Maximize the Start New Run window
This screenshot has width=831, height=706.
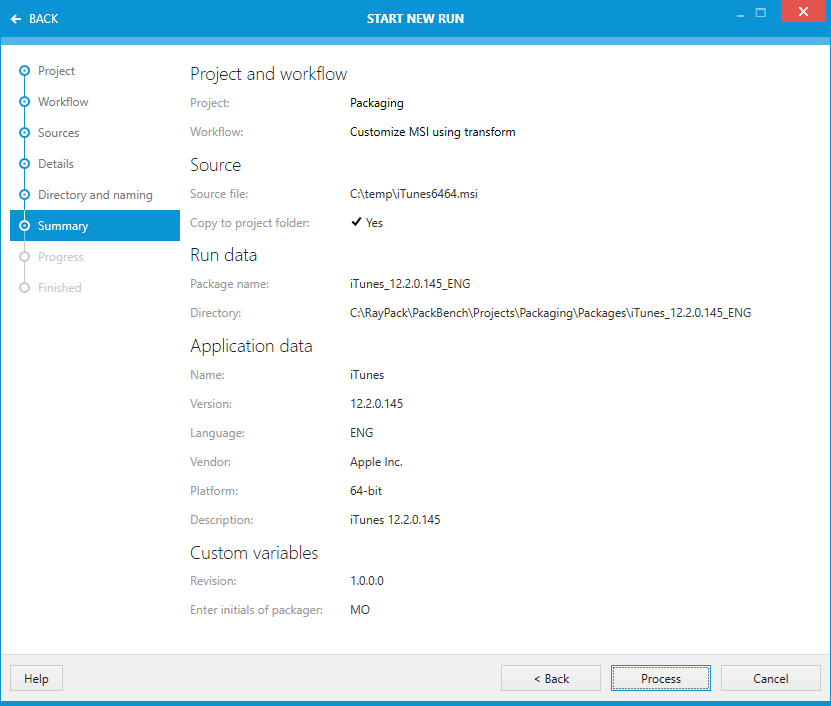[761, 13]
